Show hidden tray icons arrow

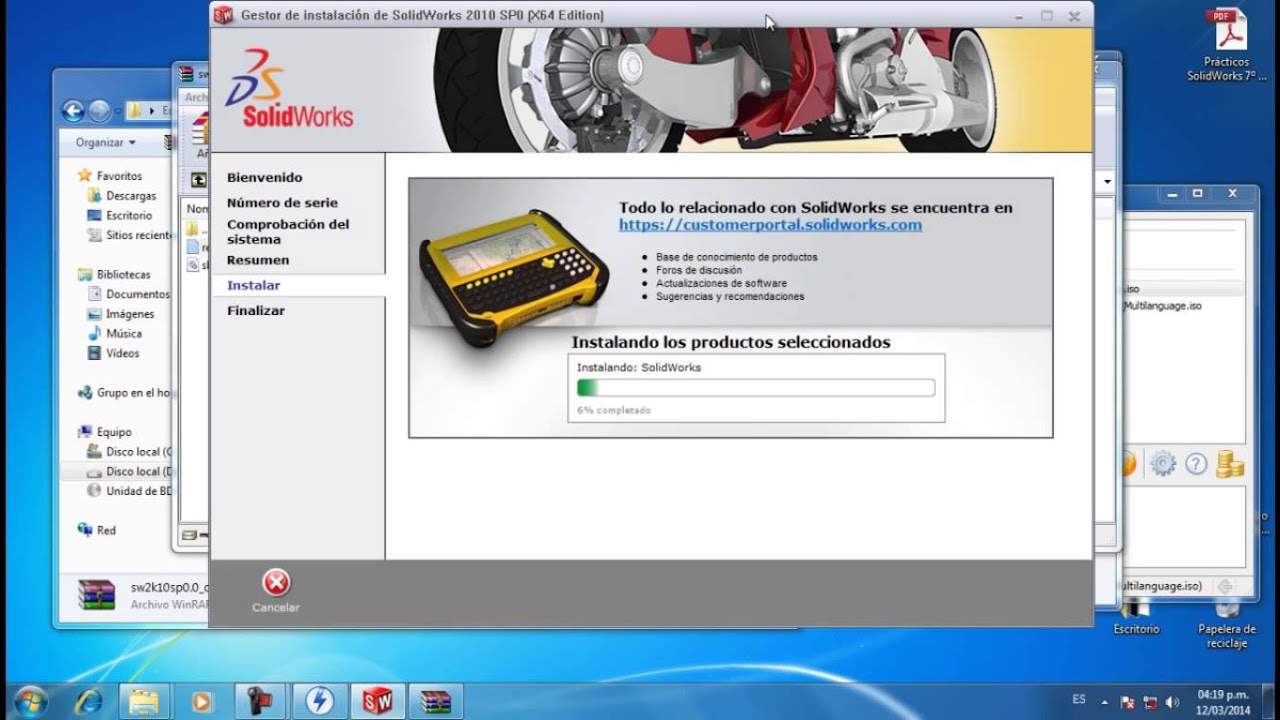pyautogui.click(x=1105, y=701)
